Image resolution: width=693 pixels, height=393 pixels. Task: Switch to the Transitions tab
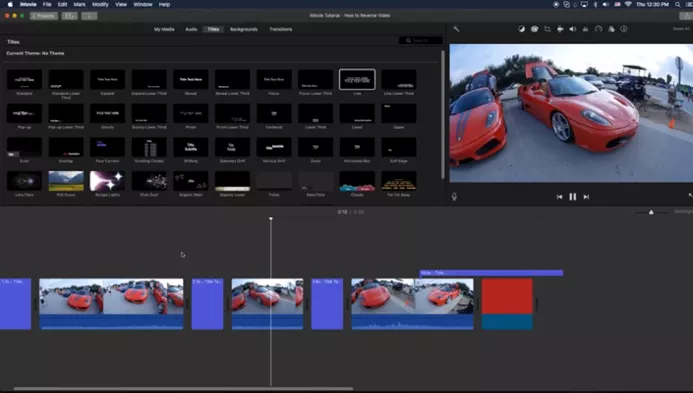(281, 29)
